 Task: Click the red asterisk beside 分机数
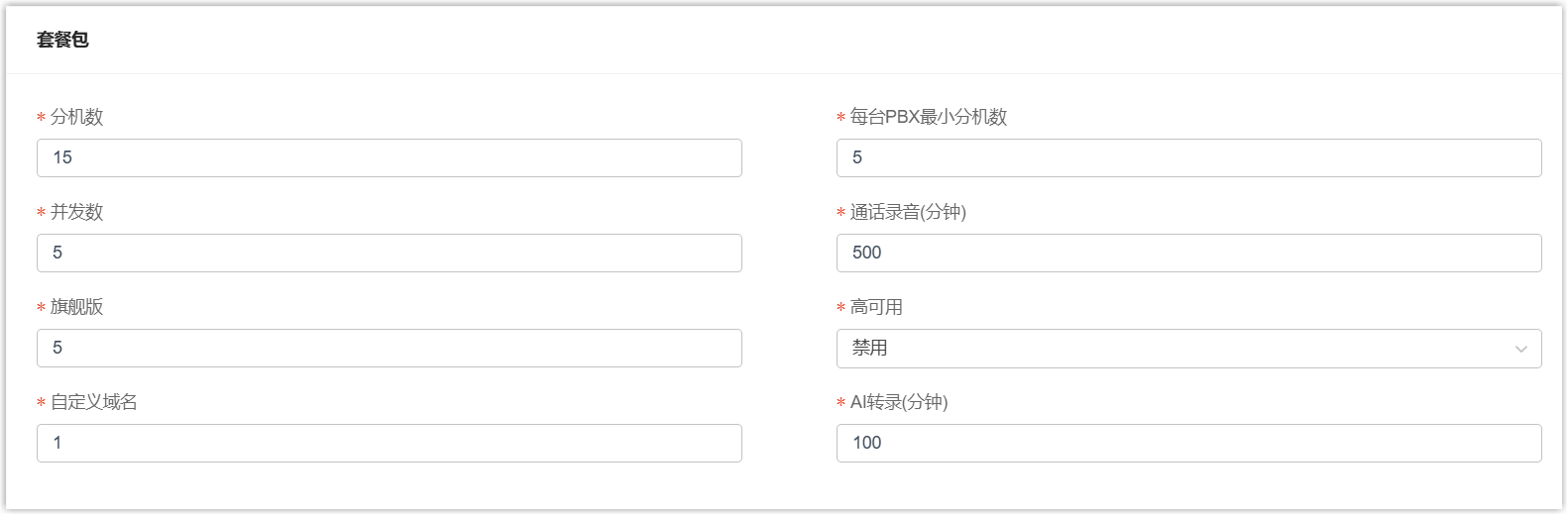point(41,119)
